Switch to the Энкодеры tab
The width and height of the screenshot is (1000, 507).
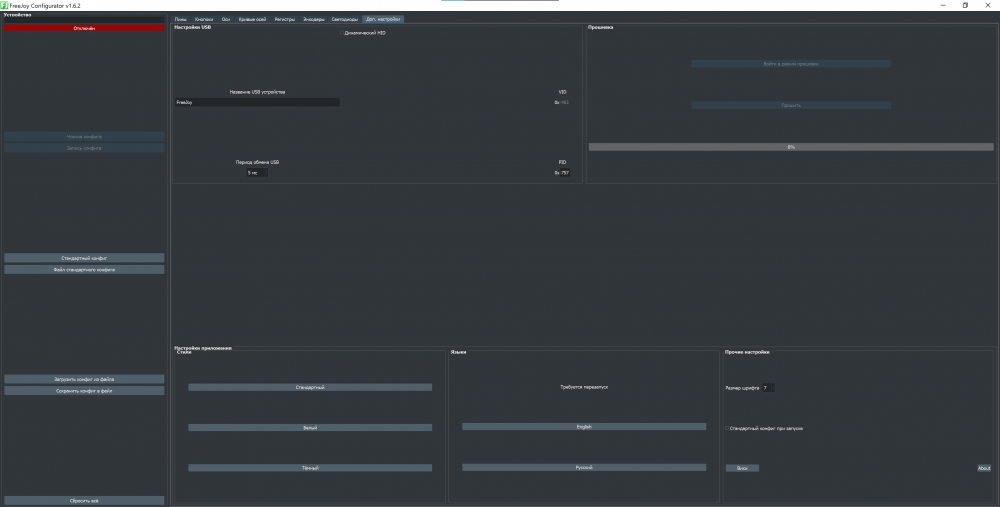tap(313, 19)
